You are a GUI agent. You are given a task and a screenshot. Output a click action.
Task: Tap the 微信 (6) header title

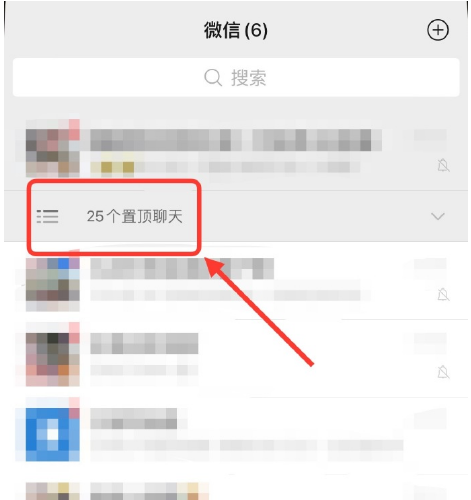pyautogui.click(x=236, y=30)
